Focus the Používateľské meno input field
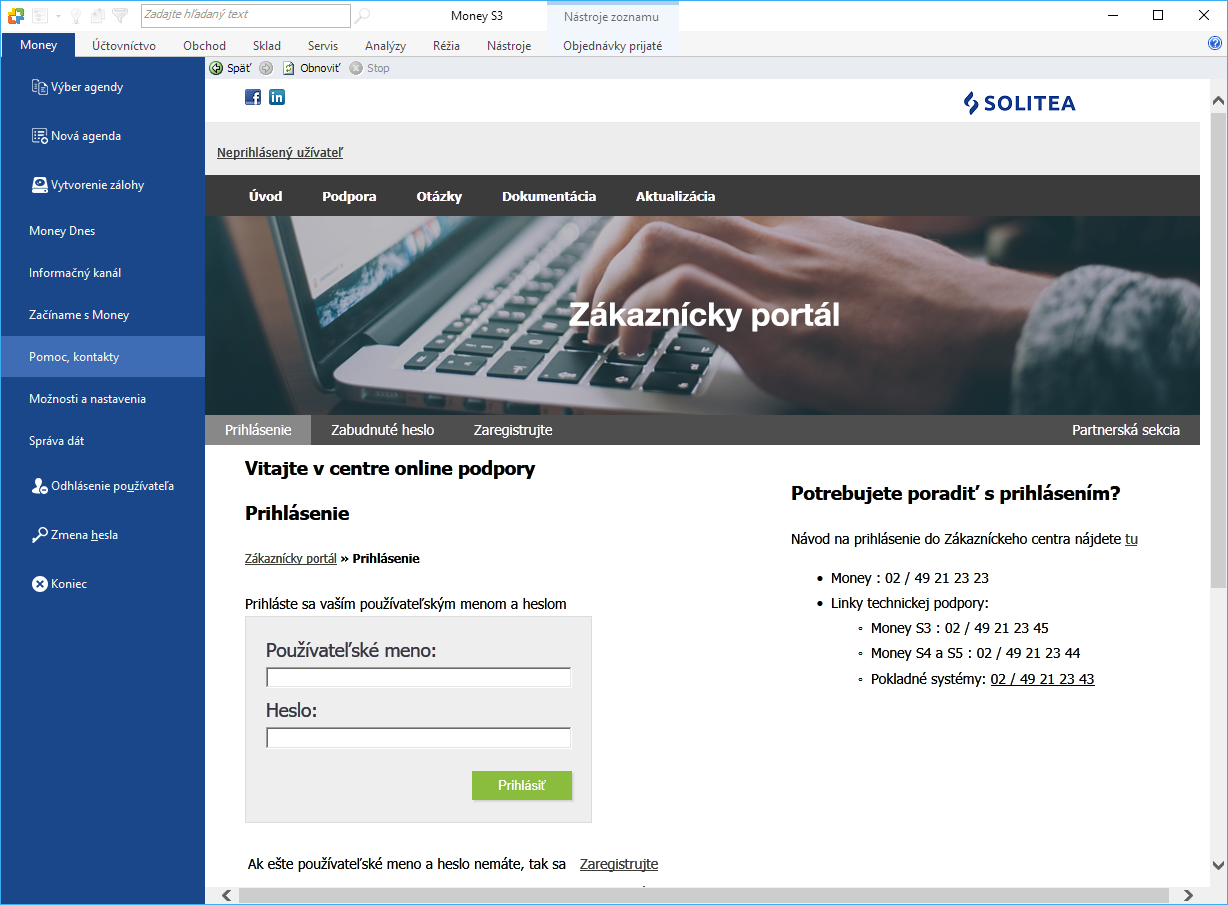 click(x=418, y=677)
